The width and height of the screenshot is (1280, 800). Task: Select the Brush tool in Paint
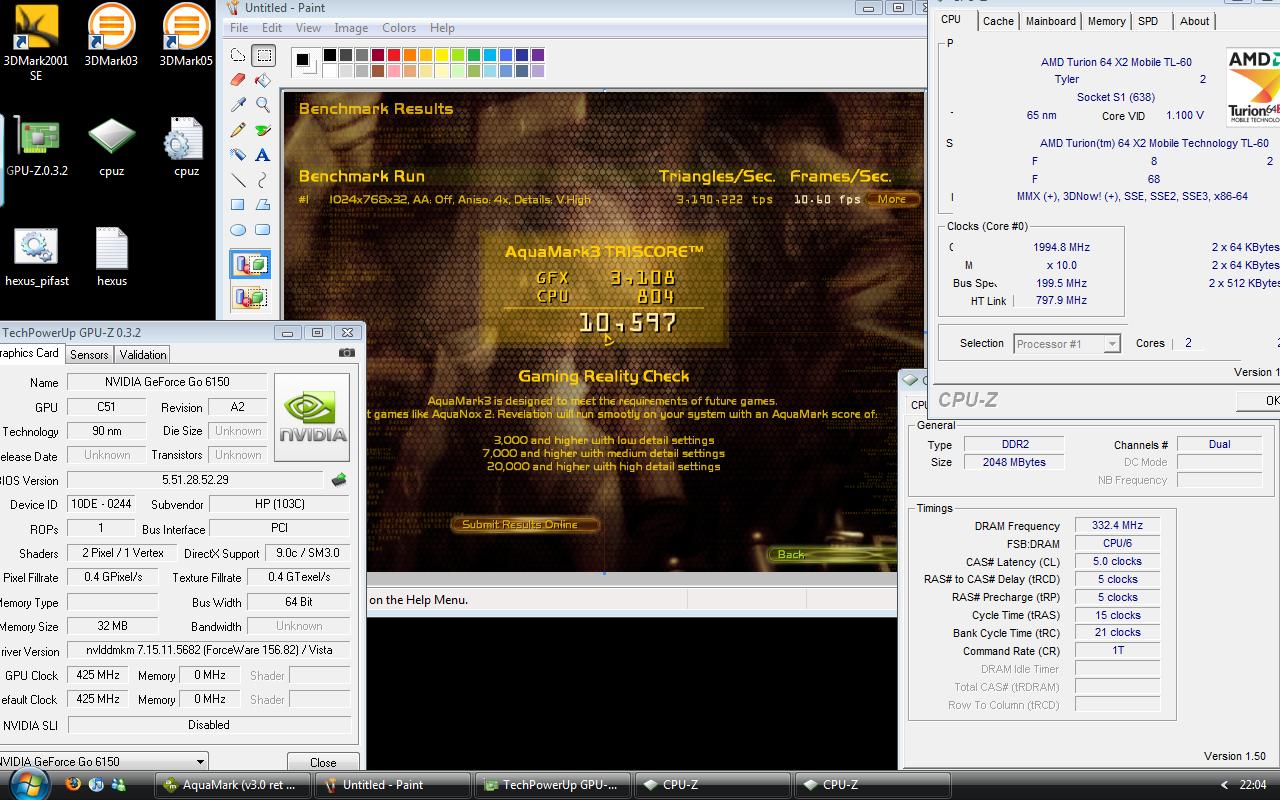coord(263,130)
